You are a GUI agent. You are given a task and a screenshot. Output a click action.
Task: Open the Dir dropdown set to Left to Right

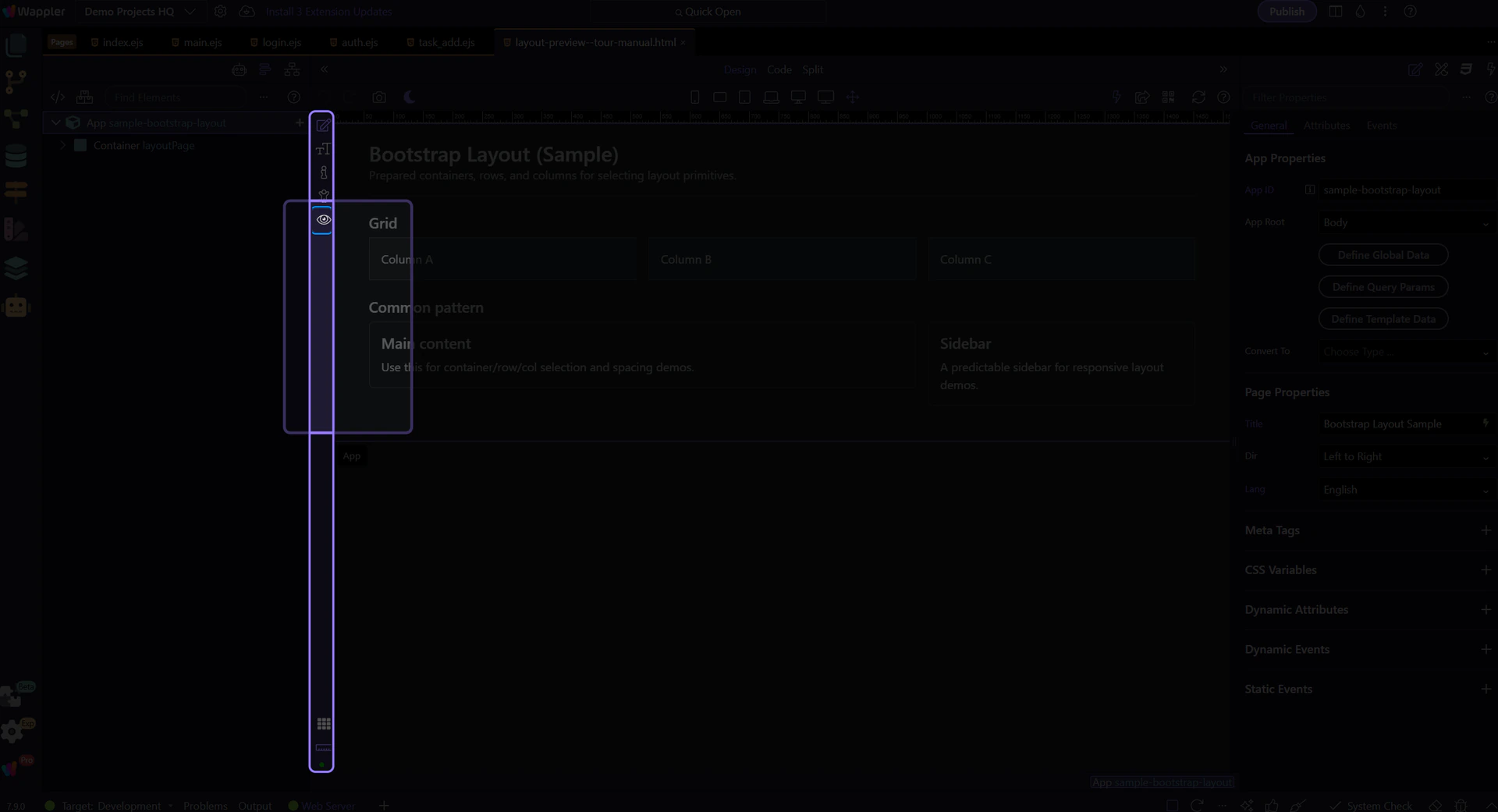1404,457
